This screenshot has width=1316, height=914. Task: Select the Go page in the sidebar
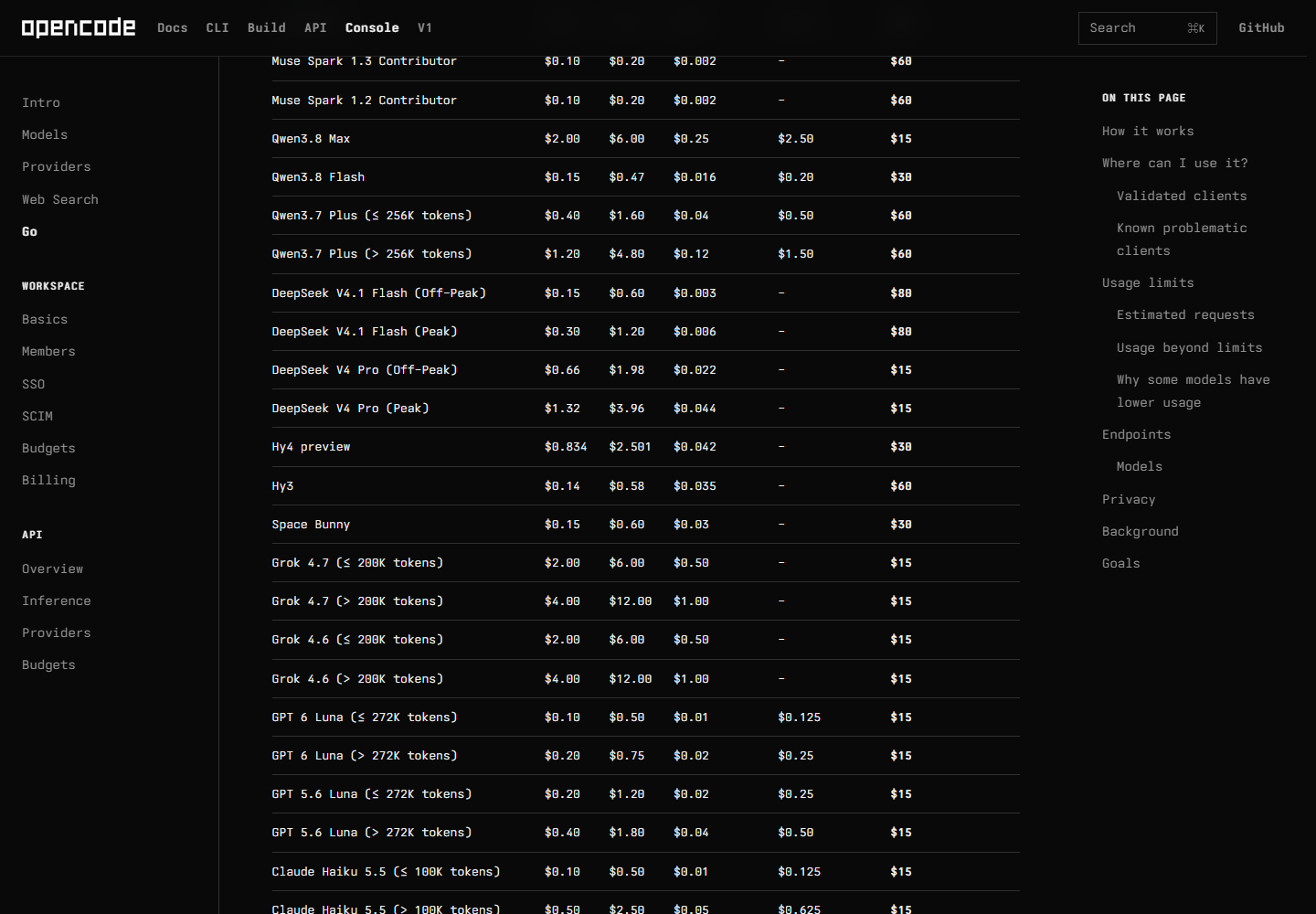coord(29,231)
